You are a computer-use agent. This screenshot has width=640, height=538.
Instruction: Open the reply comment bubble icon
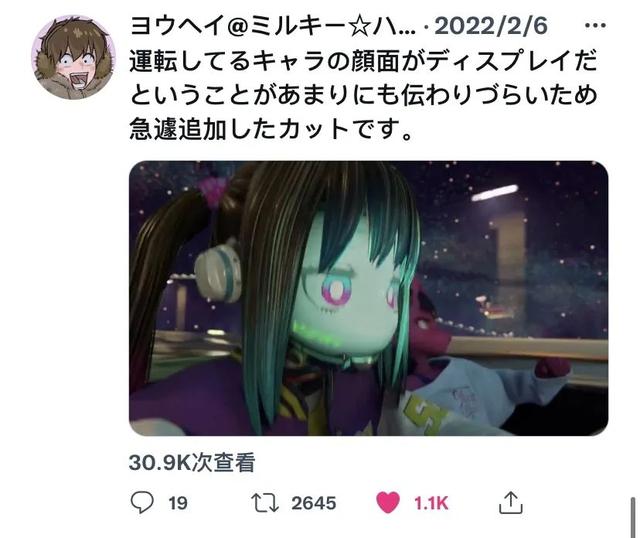click(x=142, y=502)
